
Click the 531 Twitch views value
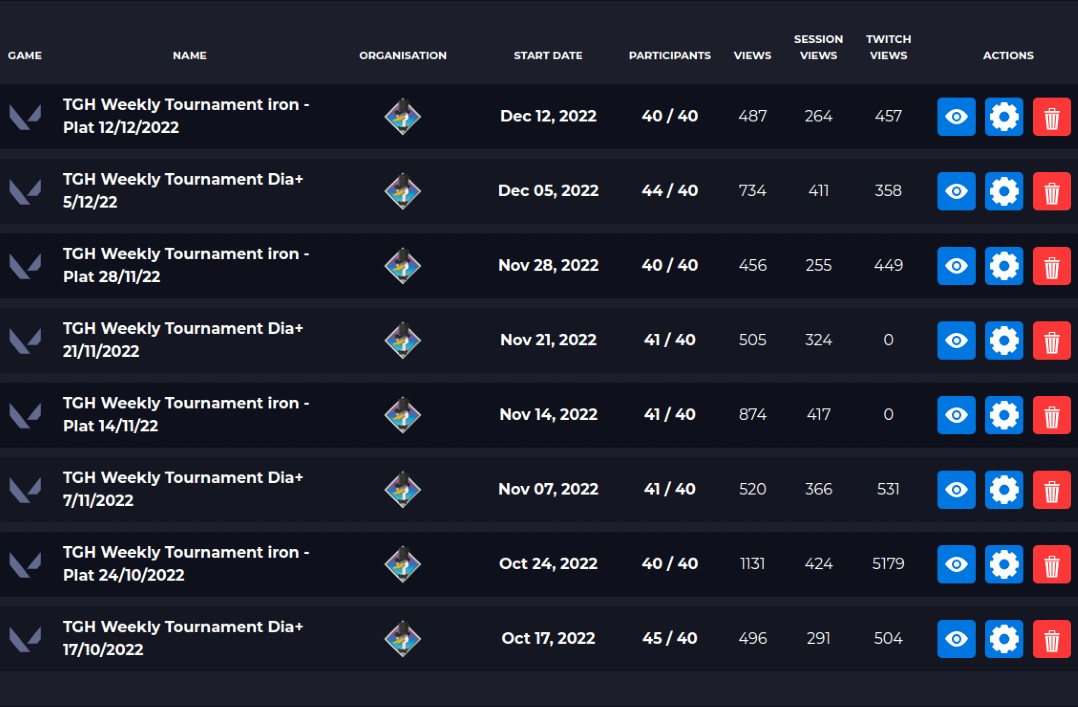888,489
